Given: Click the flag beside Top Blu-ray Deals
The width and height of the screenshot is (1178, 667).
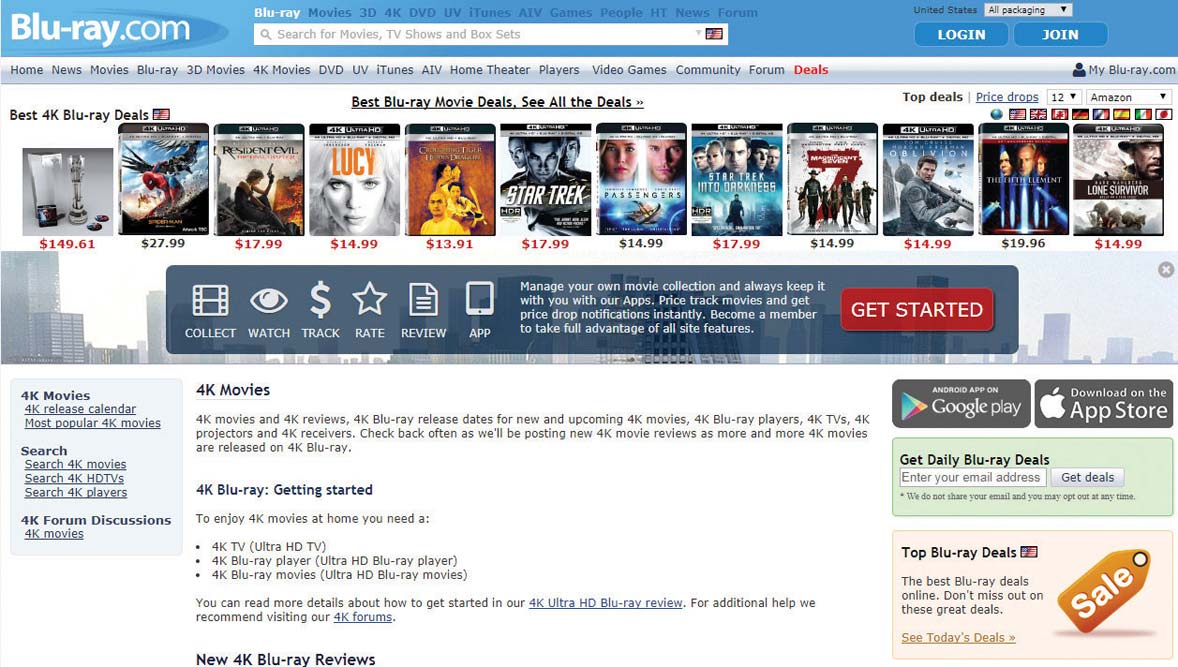Looking at the screenshot, I should 1029,552.
